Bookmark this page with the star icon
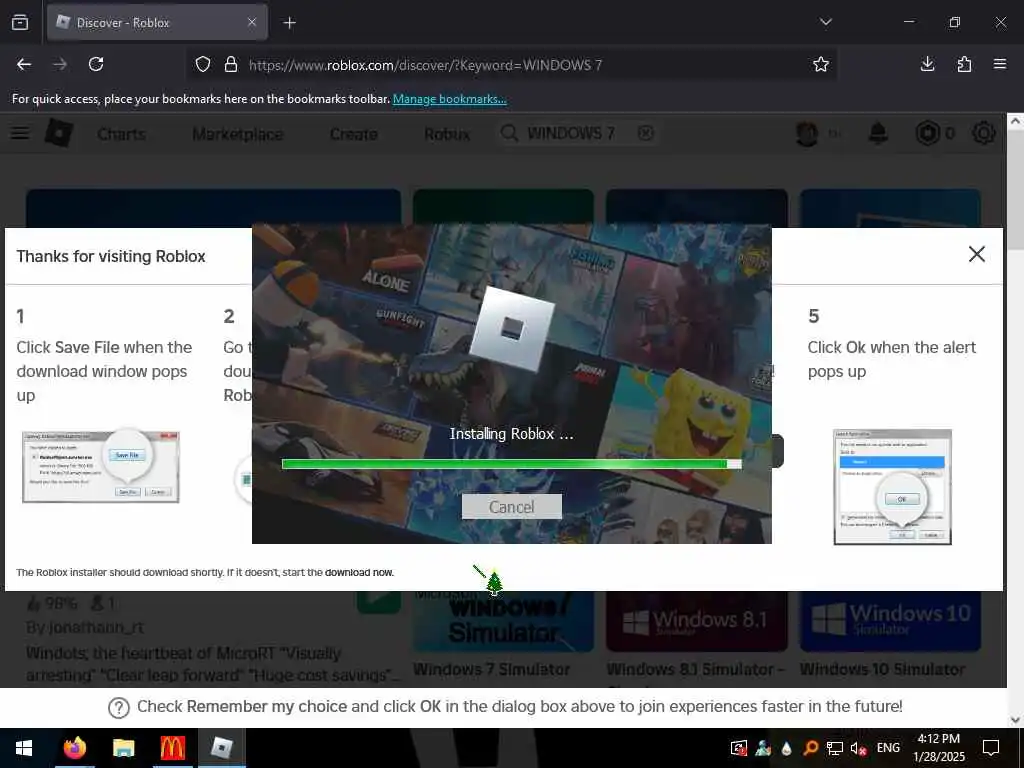The height and width of the screenshot is (768, 1024). pyautogui.click(x=821, y=64)
